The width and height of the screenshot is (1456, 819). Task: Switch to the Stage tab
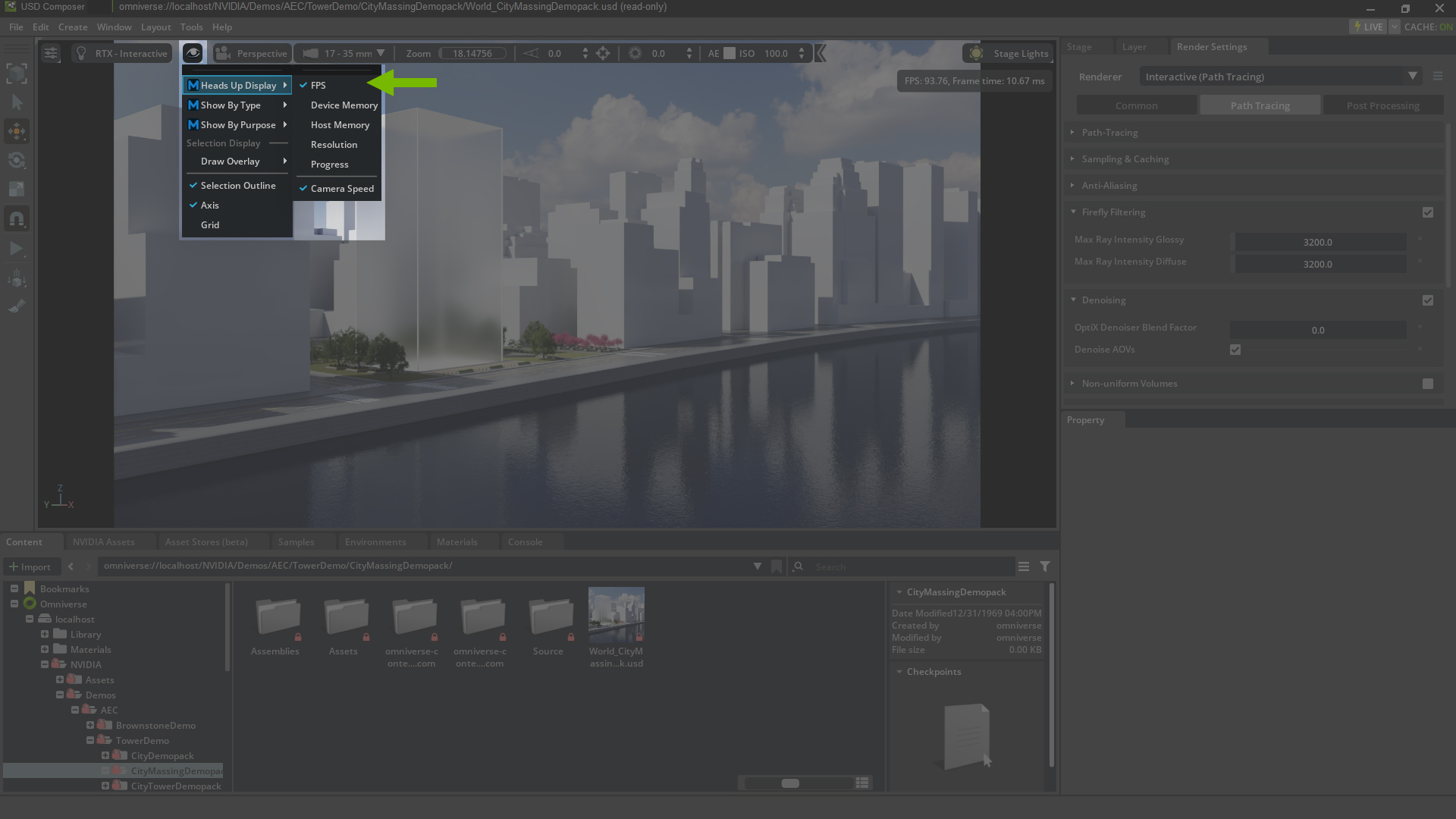[x=1079, y=46]
